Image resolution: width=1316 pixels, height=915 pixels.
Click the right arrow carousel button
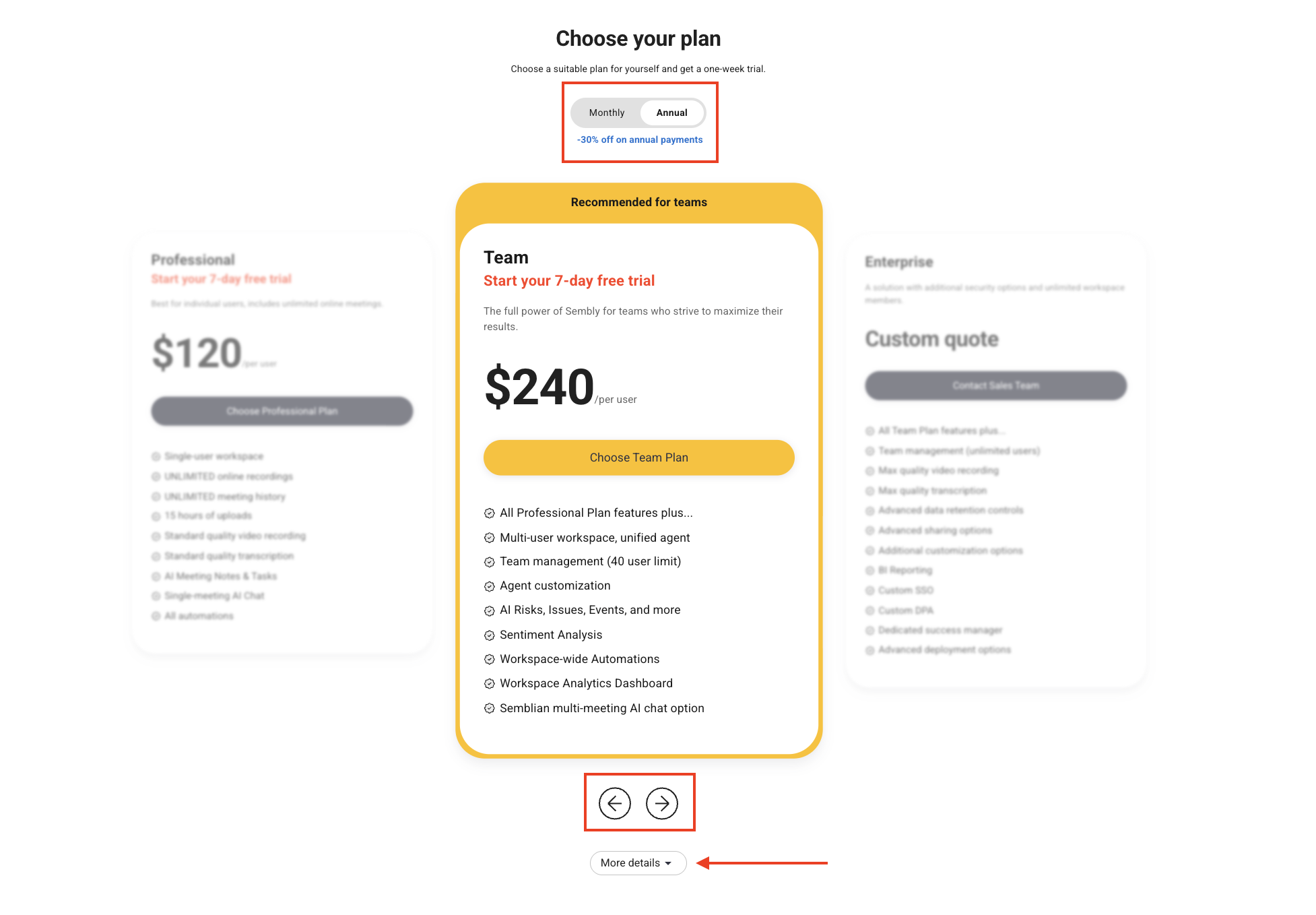point(662,803)
